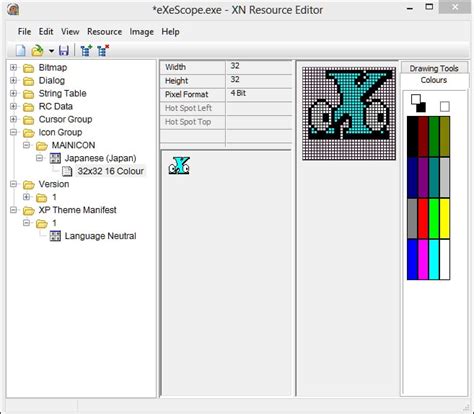Image resolution: width=474 pixels, height=414 pixels.
Task: Expand the Dialog tree node
Action: tap(13, 80)
